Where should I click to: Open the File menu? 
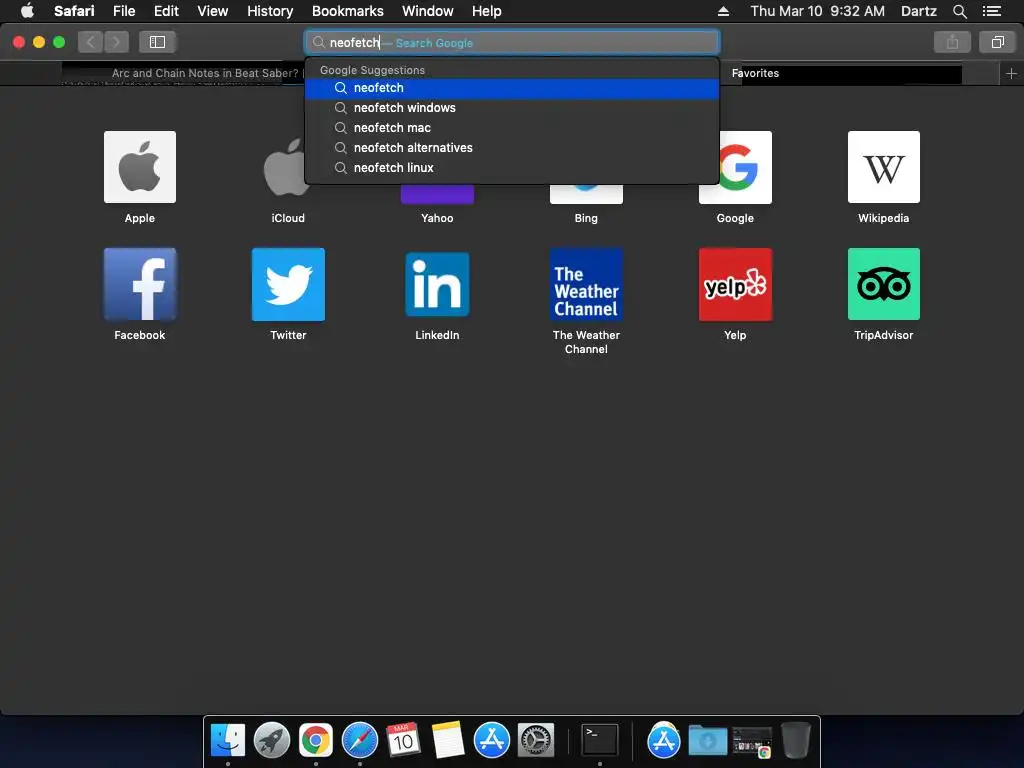(x=124, y=11)
